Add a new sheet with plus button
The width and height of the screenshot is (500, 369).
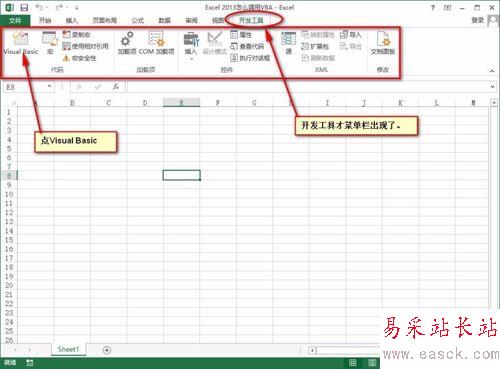pos(107,350)
